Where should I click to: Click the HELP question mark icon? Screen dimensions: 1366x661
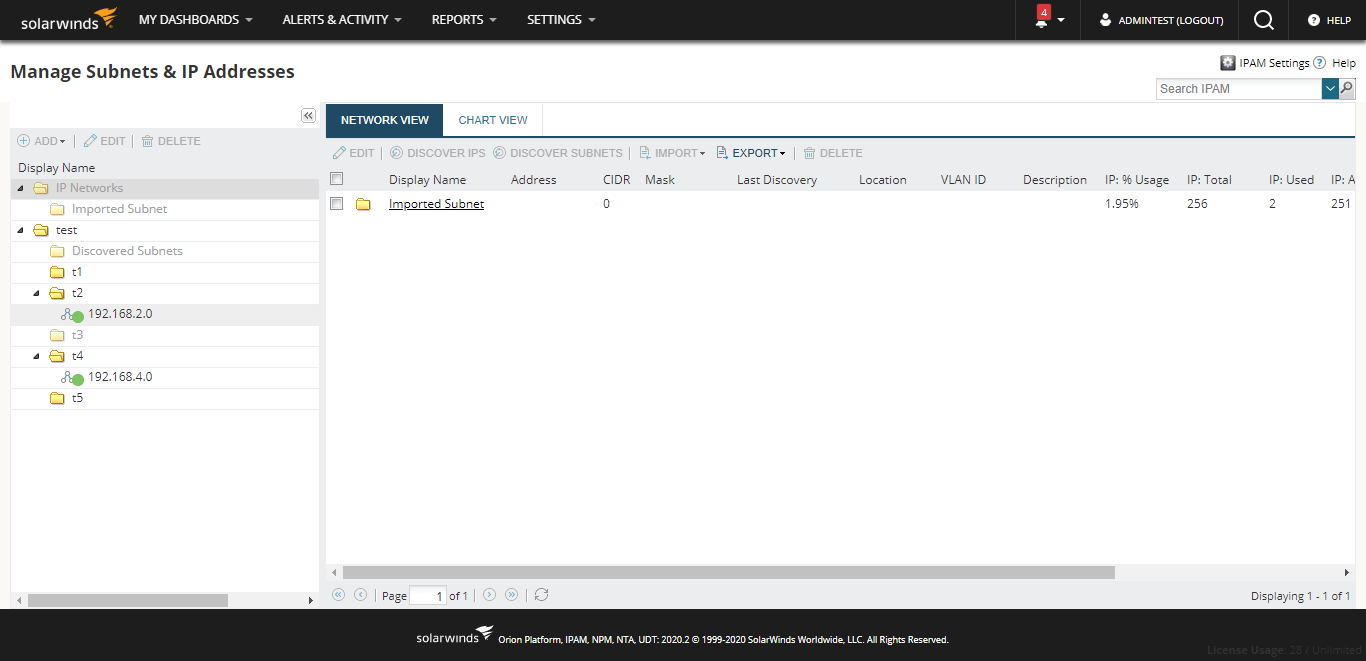(1314, 20)
